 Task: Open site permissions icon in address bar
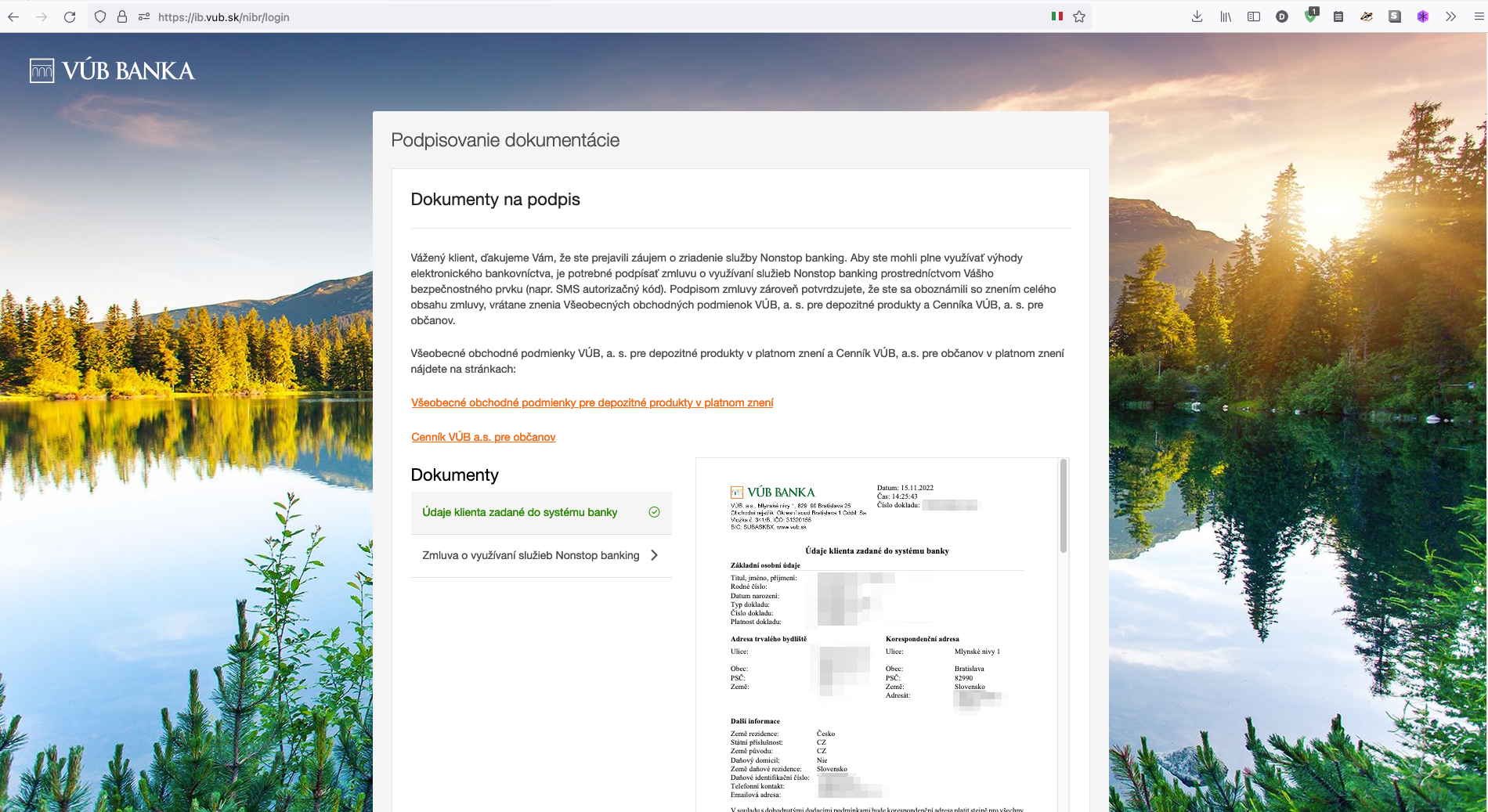point(144,16)
